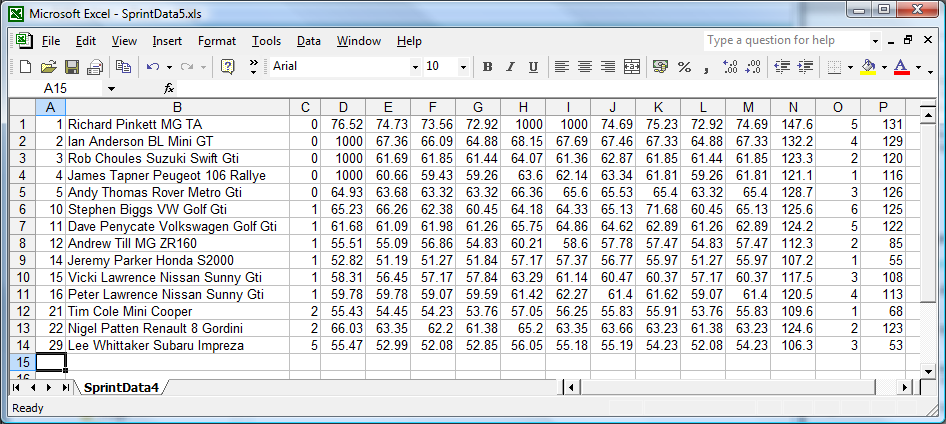Click Increase Indent icon

(805, 66)
